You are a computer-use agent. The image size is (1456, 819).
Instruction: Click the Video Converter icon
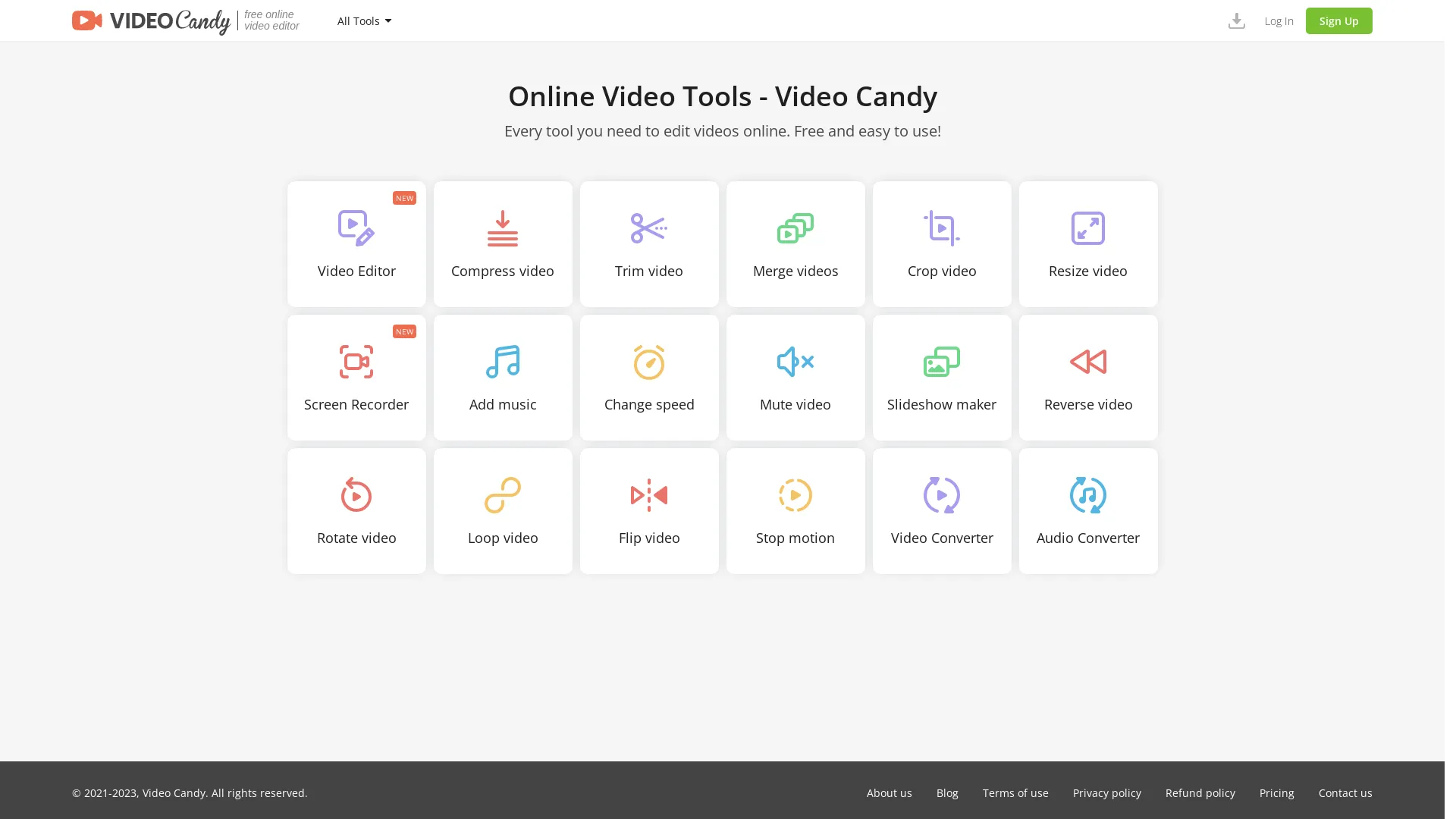coord(942,495)
